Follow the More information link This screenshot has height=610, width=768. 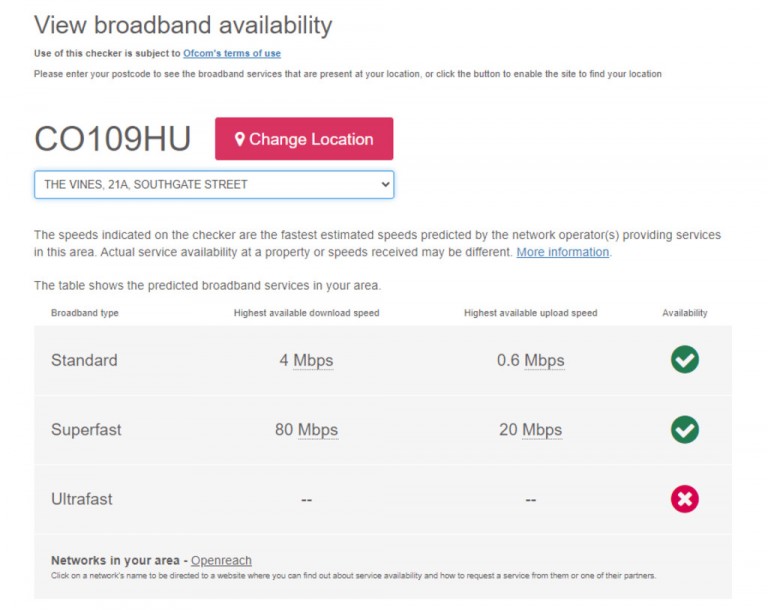point(563,252)
